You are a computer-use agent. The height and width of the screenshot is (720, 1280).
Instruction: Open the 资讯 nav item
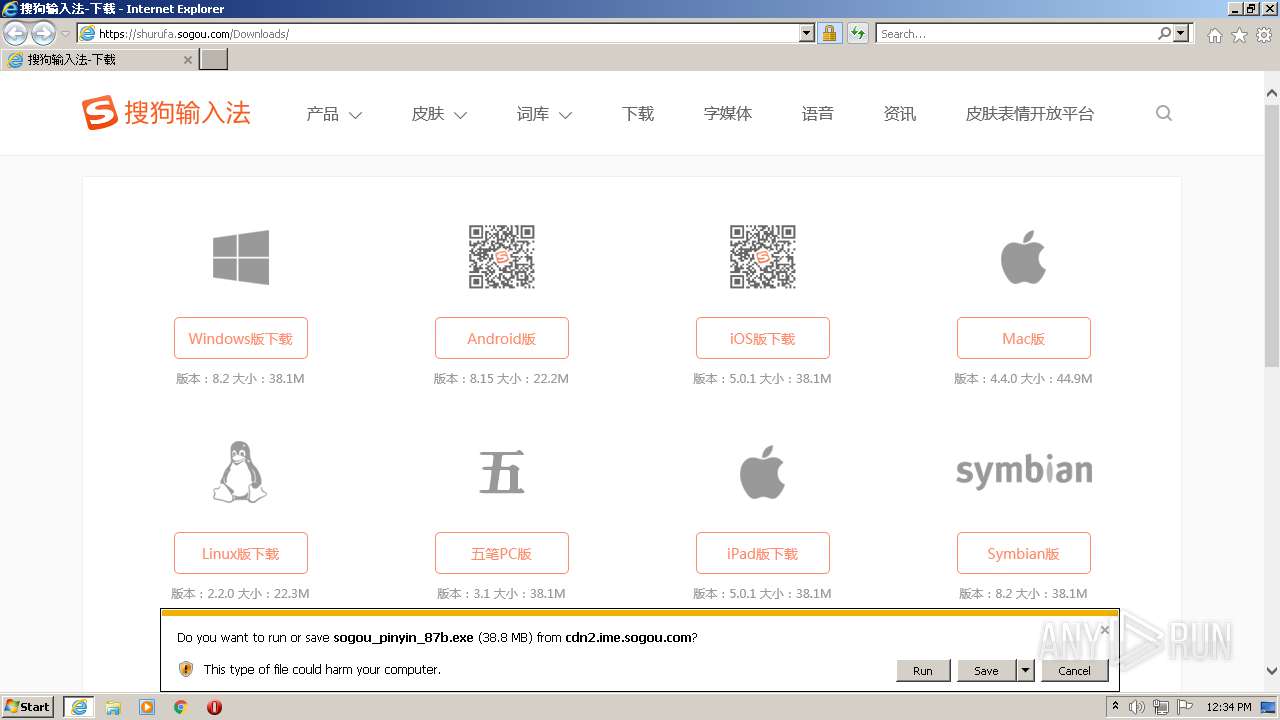pos(900,114)
